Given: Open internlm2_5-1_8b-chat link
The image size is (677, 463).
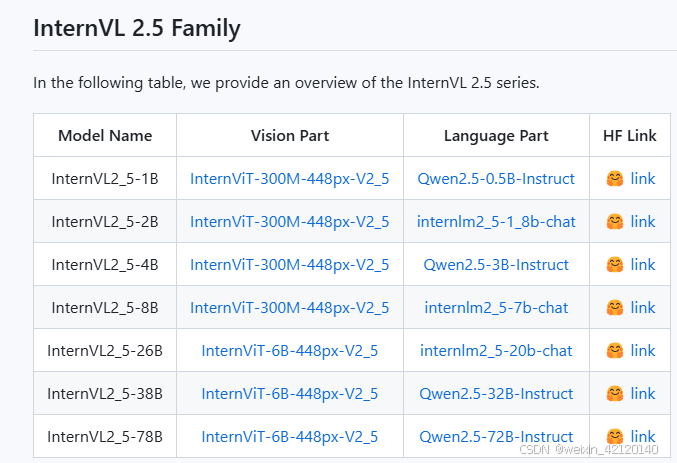Looking at the screenshot, I should pyautogui.click(x=496, y=222).
